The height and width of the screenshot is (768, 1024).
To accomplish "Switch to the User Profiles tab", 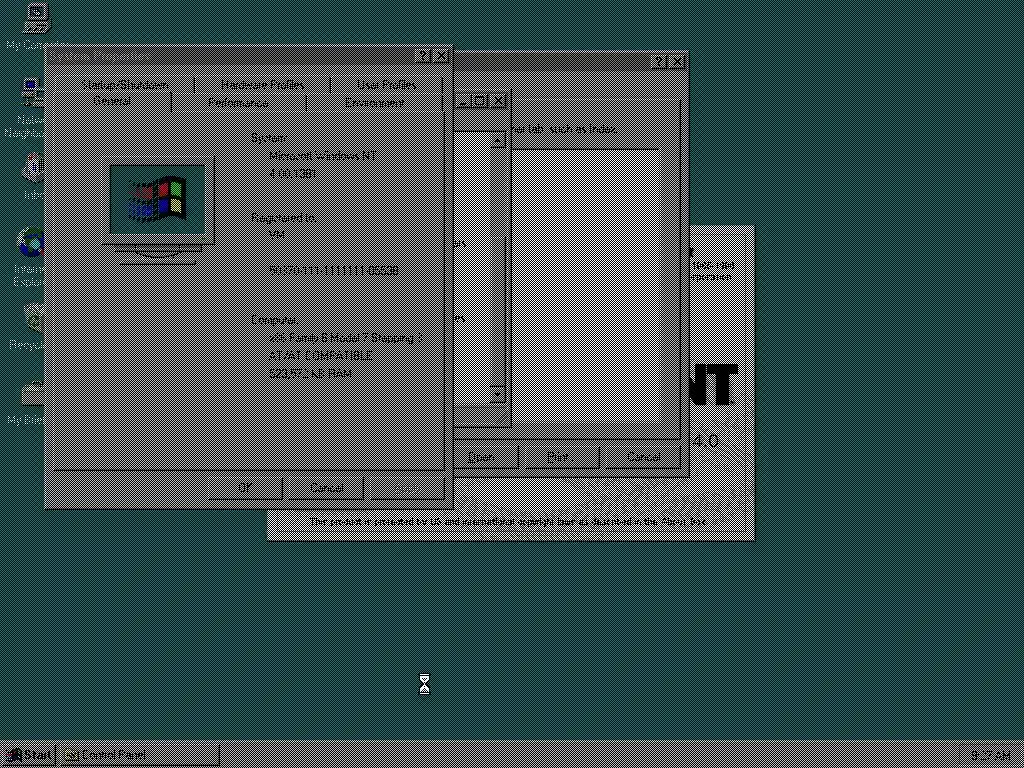I will pyautogui.click(x=386, y=86).
